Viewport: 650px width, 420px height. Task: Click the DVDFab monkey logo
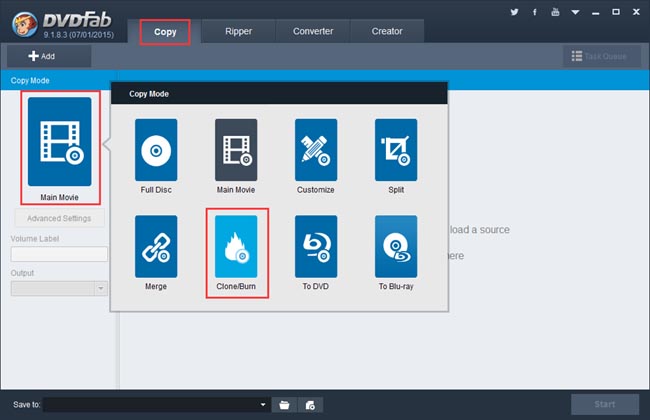click(24, 24)
